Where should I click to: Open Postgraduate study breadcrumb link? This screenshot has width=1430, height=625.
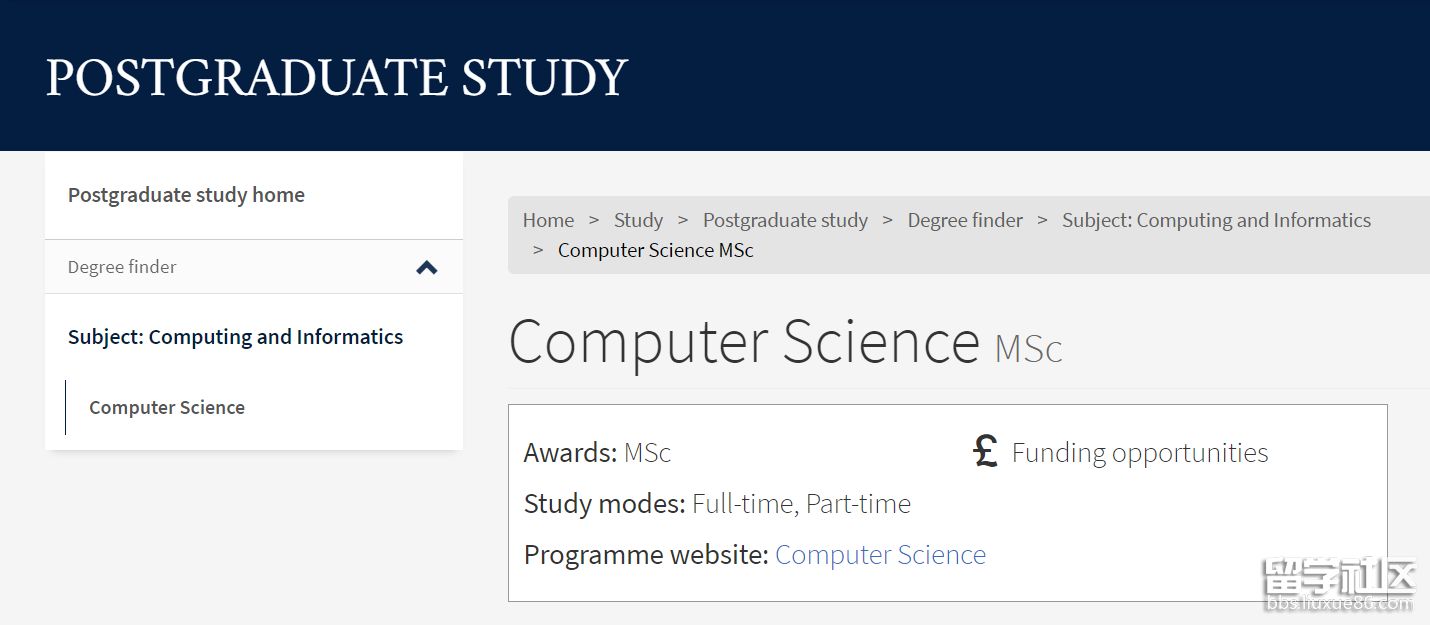pyautogui.click(x=785, y=220)
